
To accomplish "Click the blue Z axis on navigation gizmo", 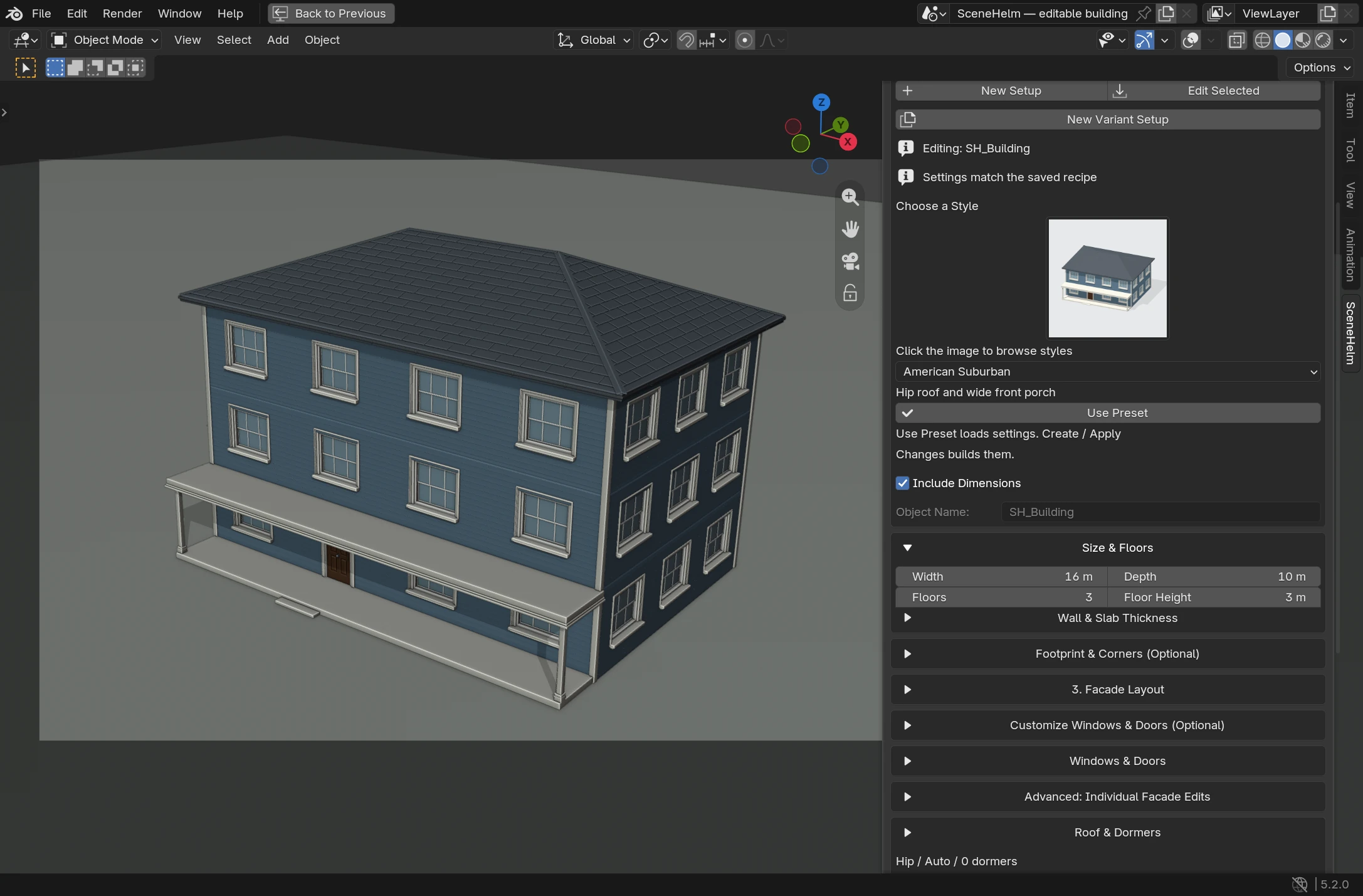I will click(x=821, y=102).
